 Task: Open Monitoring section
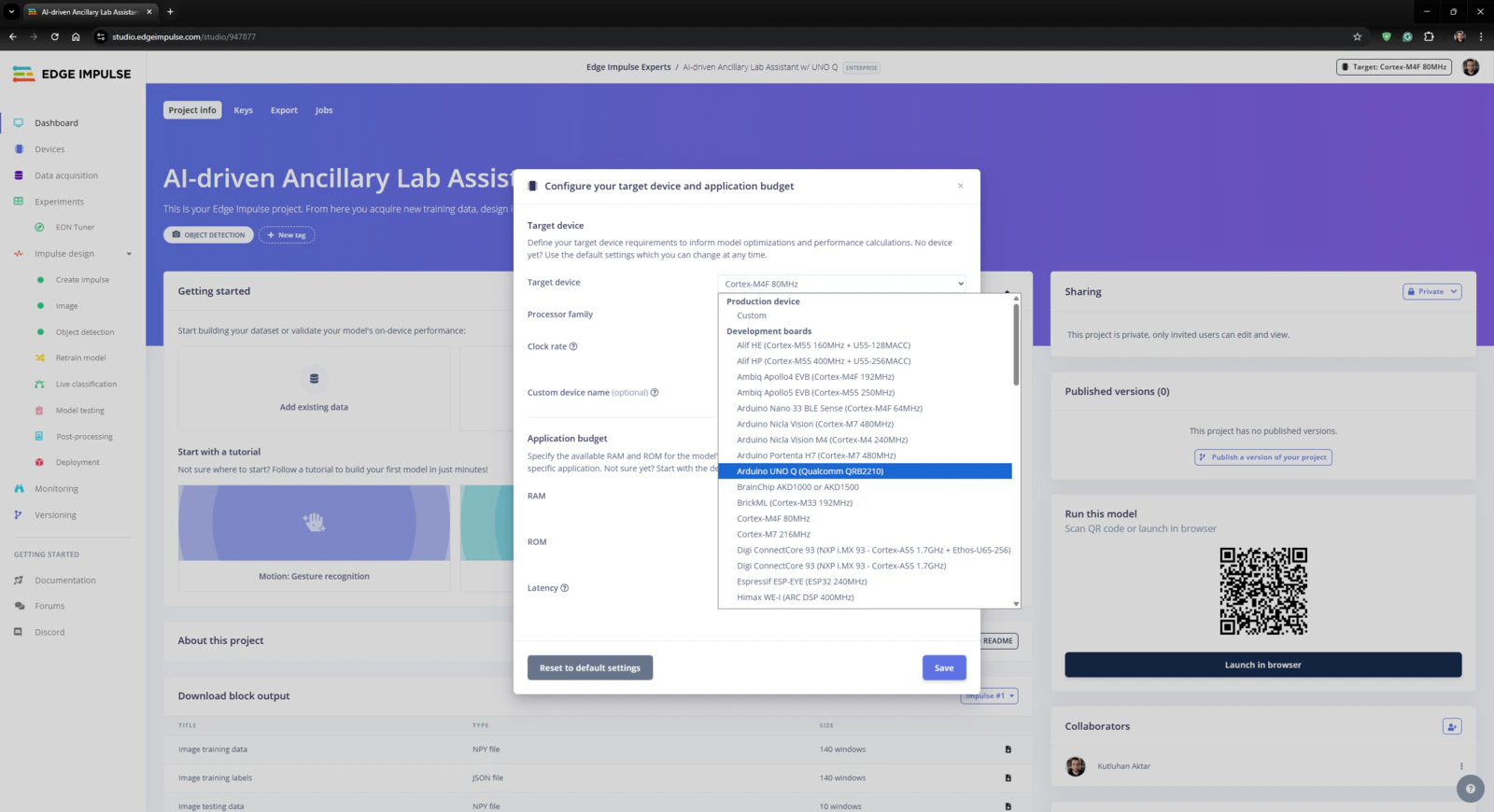pos(56,489)
